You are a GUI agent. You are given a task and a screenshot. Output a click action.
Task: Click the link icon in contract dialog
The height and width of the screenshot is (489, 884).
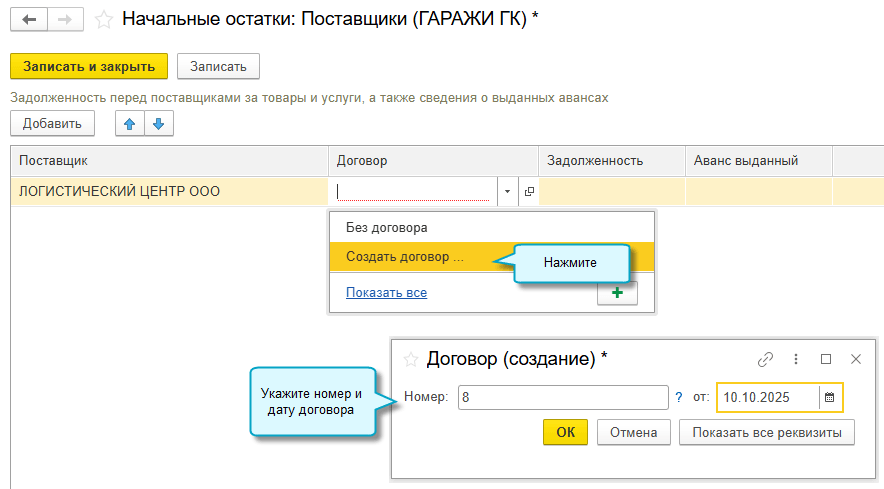(766, 359)
